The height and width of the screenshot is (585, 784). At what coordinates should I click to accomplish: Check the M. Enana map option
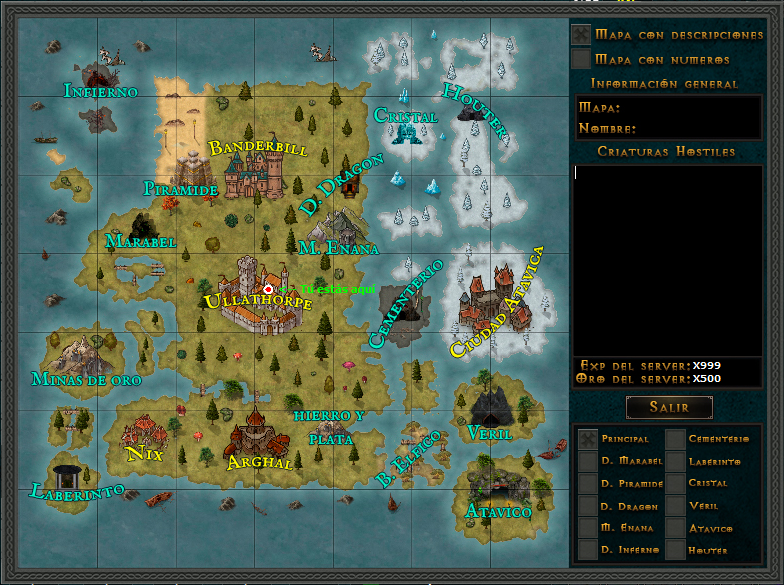[x=588, y=528]
